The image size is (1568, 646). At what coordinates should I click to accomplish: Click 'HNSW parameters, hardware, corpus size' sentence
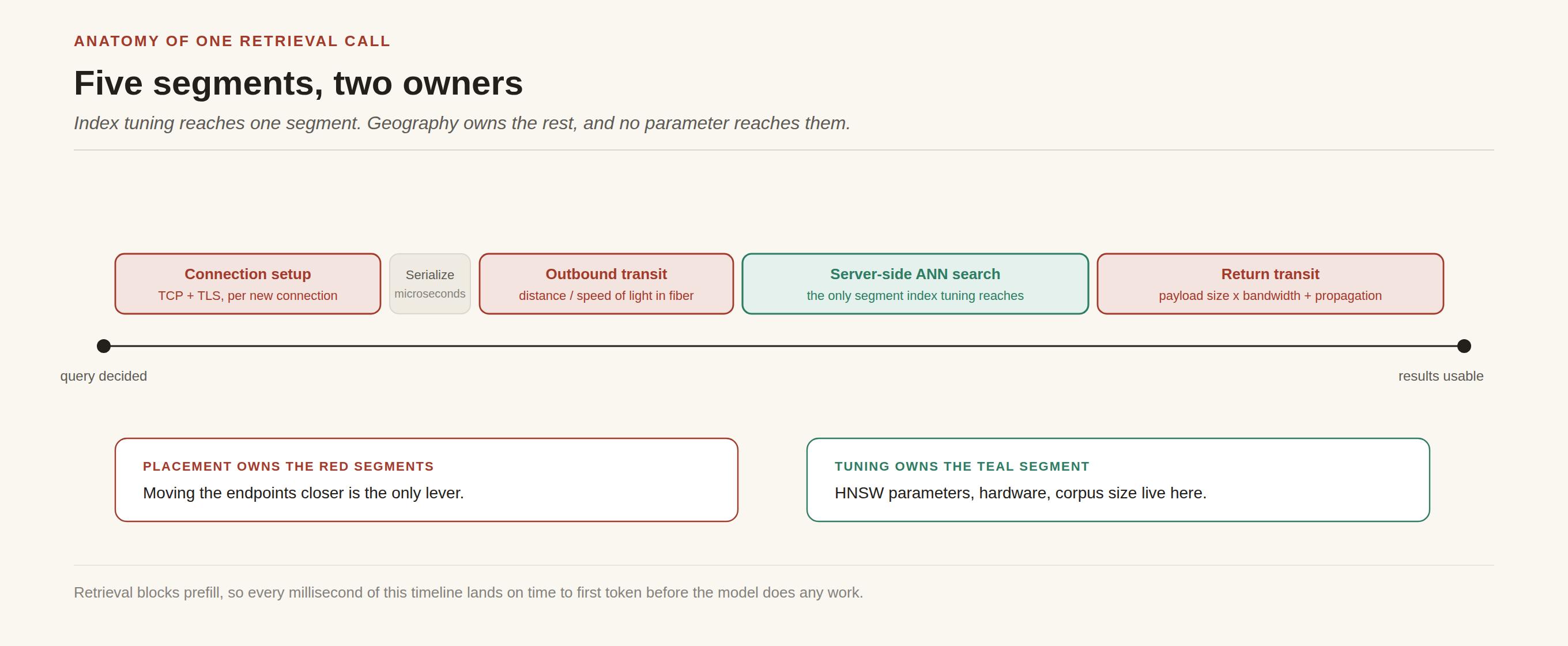click(x=1021, y=493)
